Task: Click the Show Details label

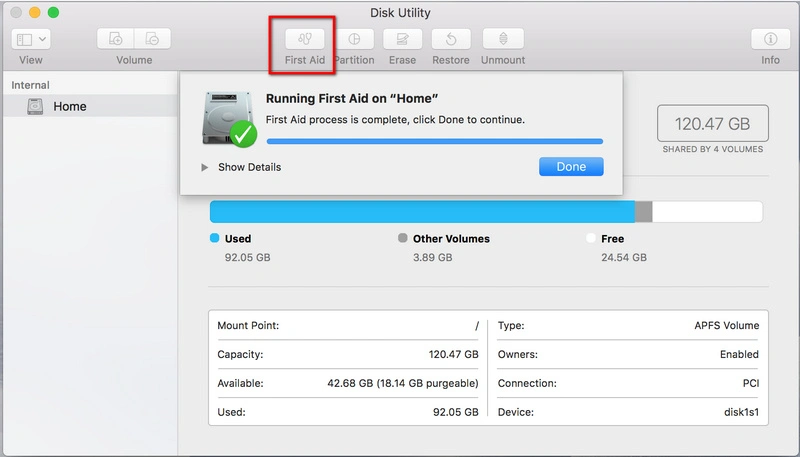Action: click(x=249, y=167)
